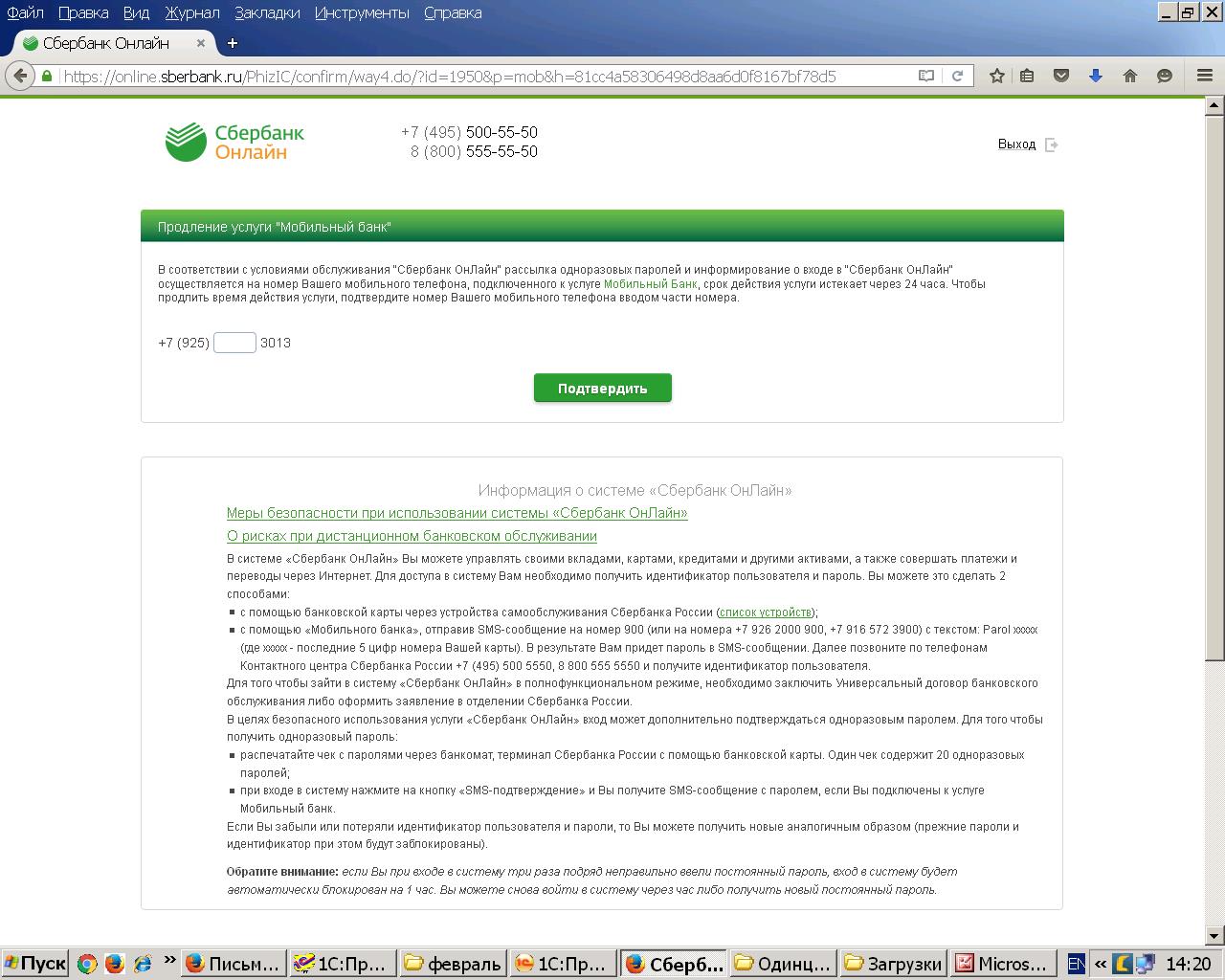Go to home page via house icon
The width and height of the screenshot is (1225, 980).
coord(1130,76)
